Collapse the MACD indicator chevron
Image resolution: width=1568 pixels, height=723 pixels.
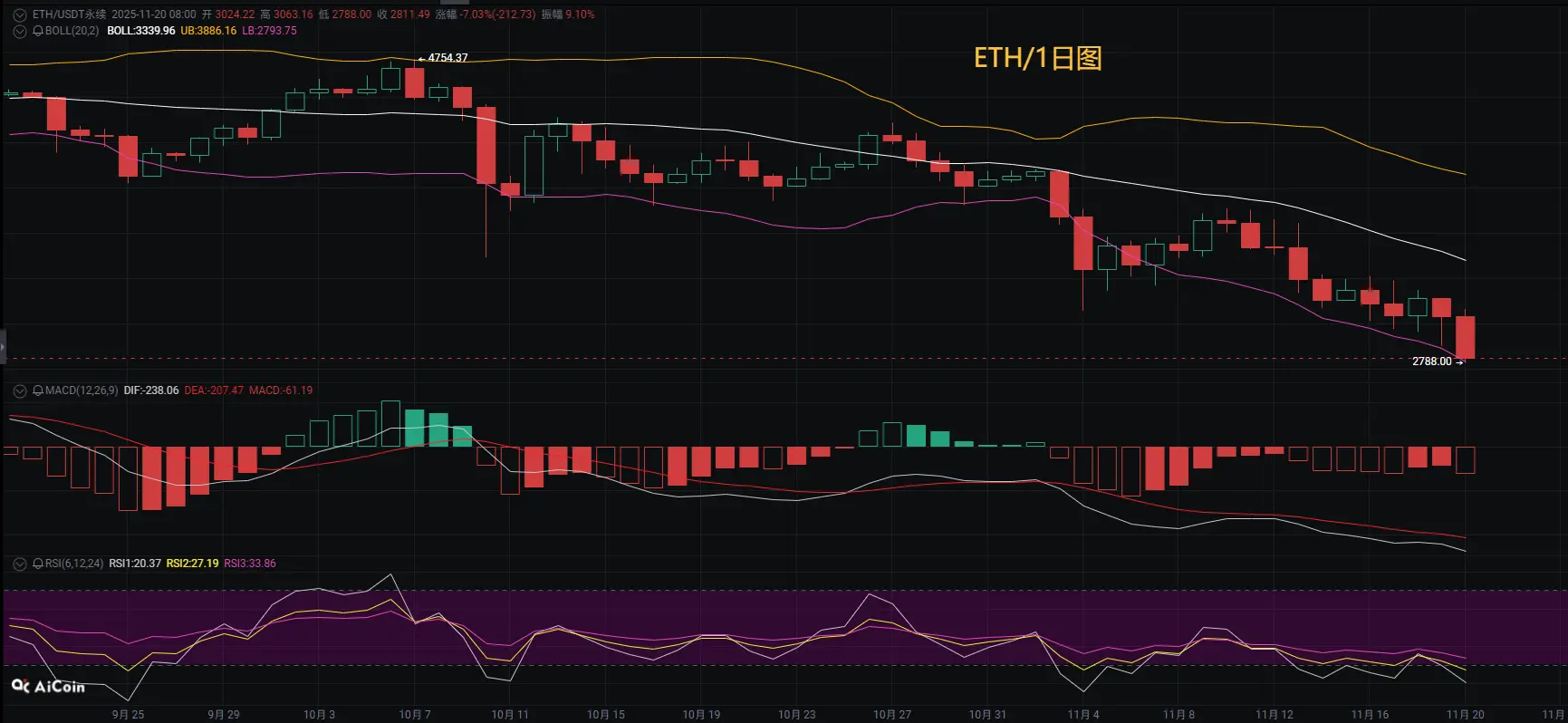[20, 390]
